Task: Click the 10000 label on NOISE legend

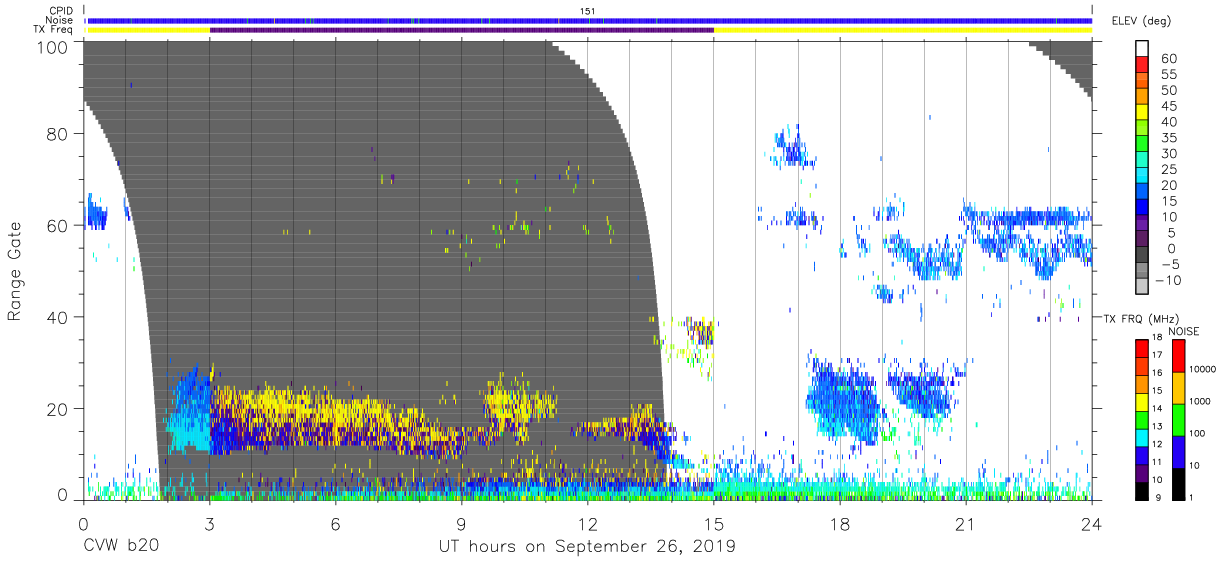Action: 1203,369
